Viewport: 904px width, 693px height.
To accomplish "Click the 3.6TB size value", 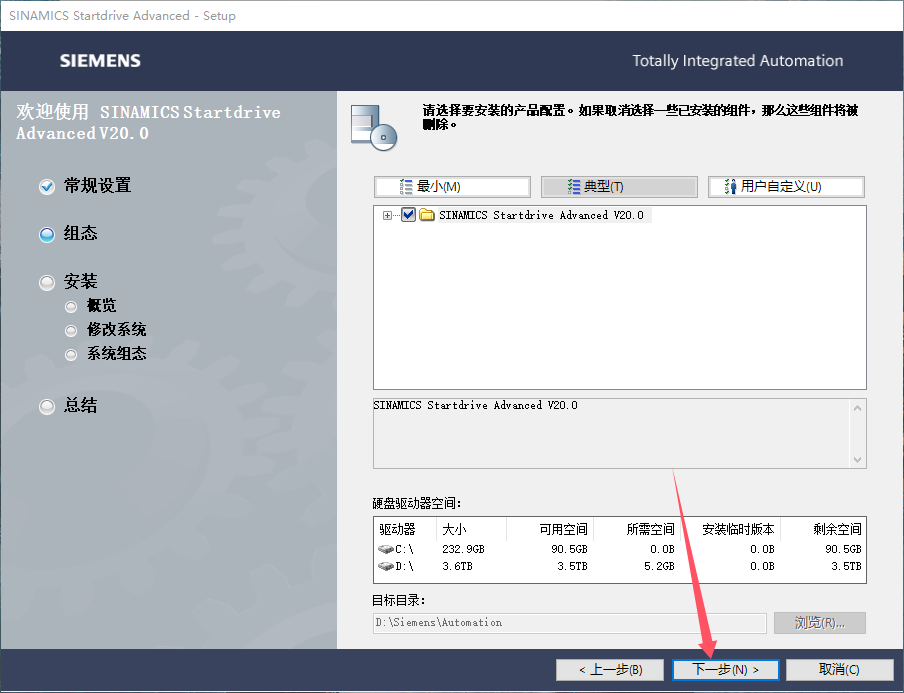I will [x=457, y=566].
